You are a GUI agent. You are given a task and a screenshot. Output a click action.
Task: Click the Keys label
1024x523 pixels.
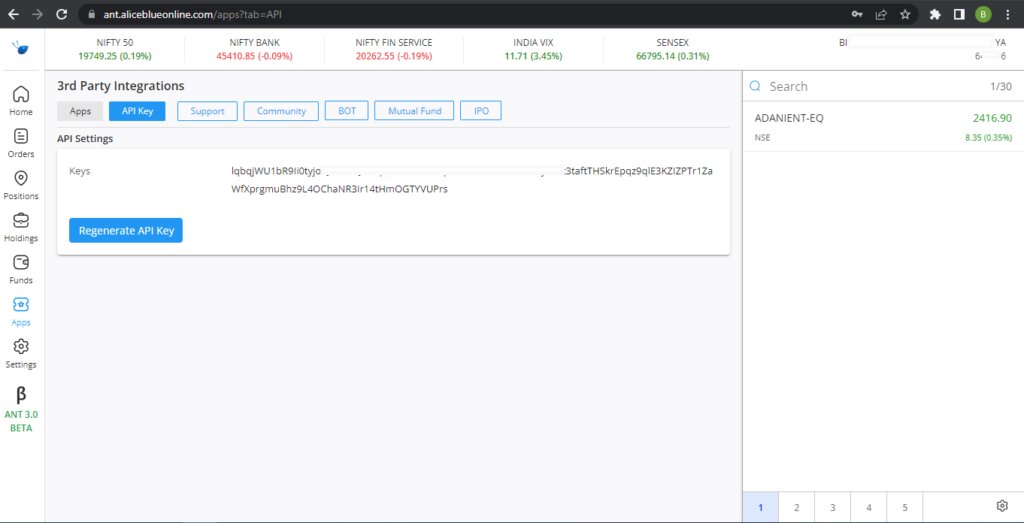pos(80,171)
